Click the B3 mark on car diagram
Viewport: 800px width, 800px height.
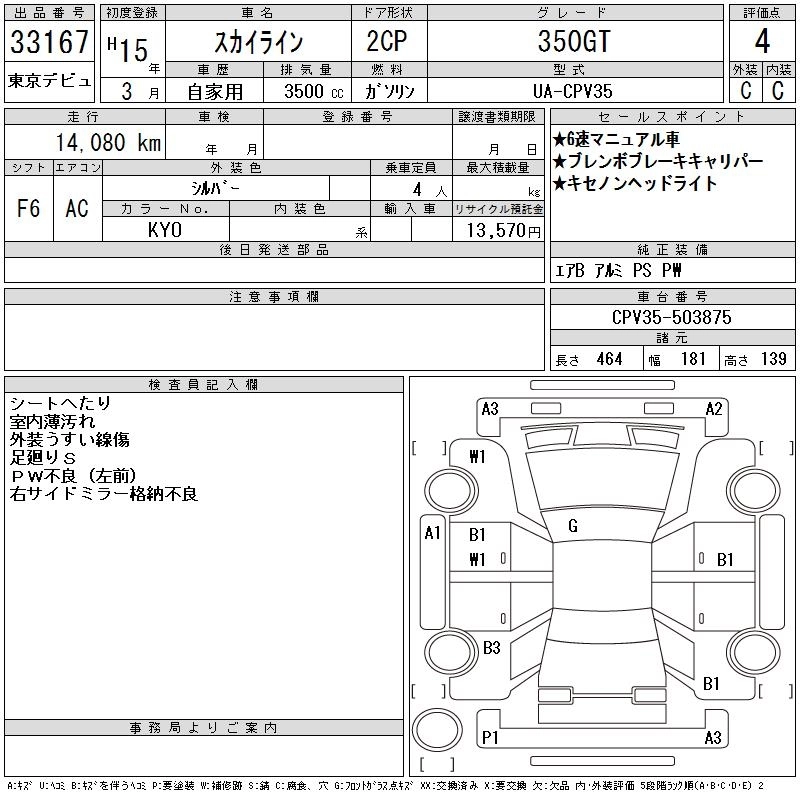pyautogui.click(x=491, y=648)
